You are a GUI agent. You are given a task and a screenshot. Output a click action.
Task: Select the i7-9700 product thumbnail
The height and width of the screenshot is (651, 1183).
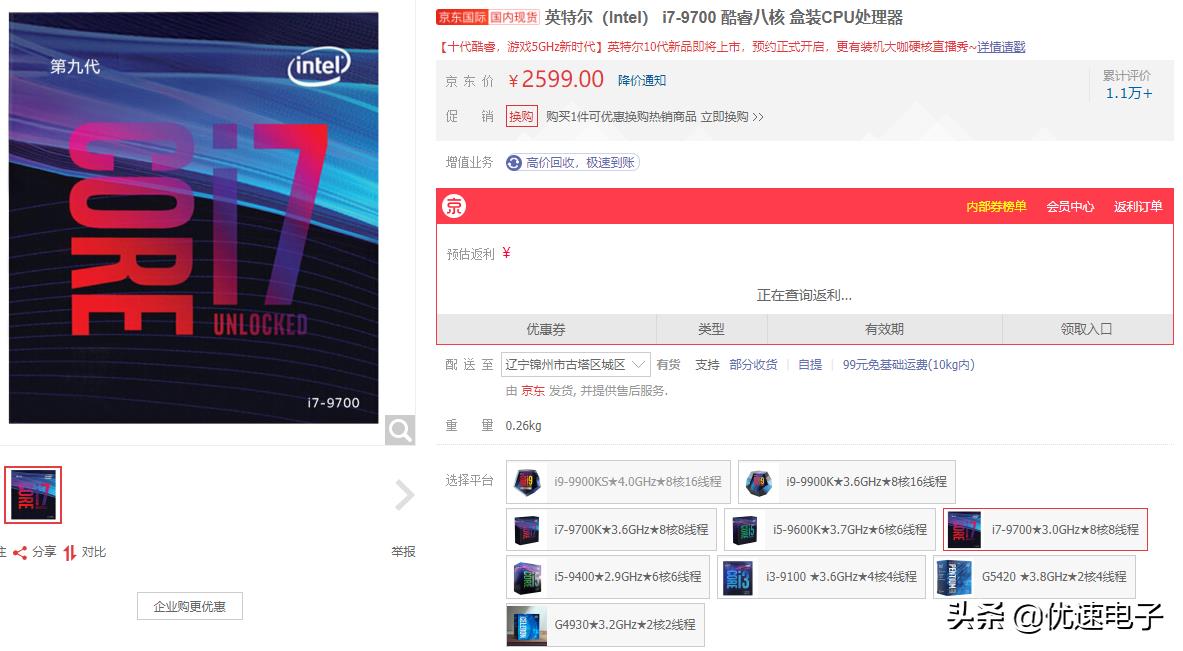click(33, 495)
